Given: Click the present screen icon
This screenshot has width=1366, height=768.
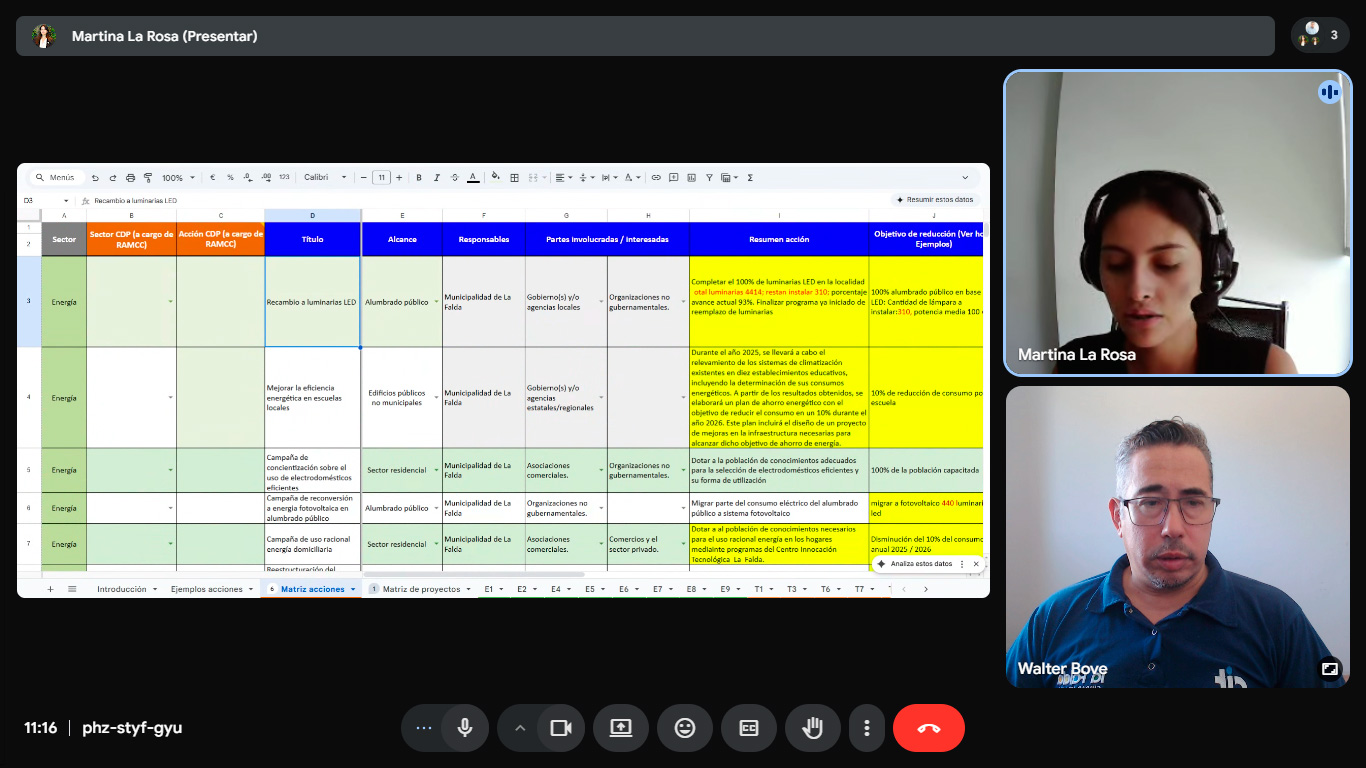Looking at the screenshot, I should pos(621,728).
